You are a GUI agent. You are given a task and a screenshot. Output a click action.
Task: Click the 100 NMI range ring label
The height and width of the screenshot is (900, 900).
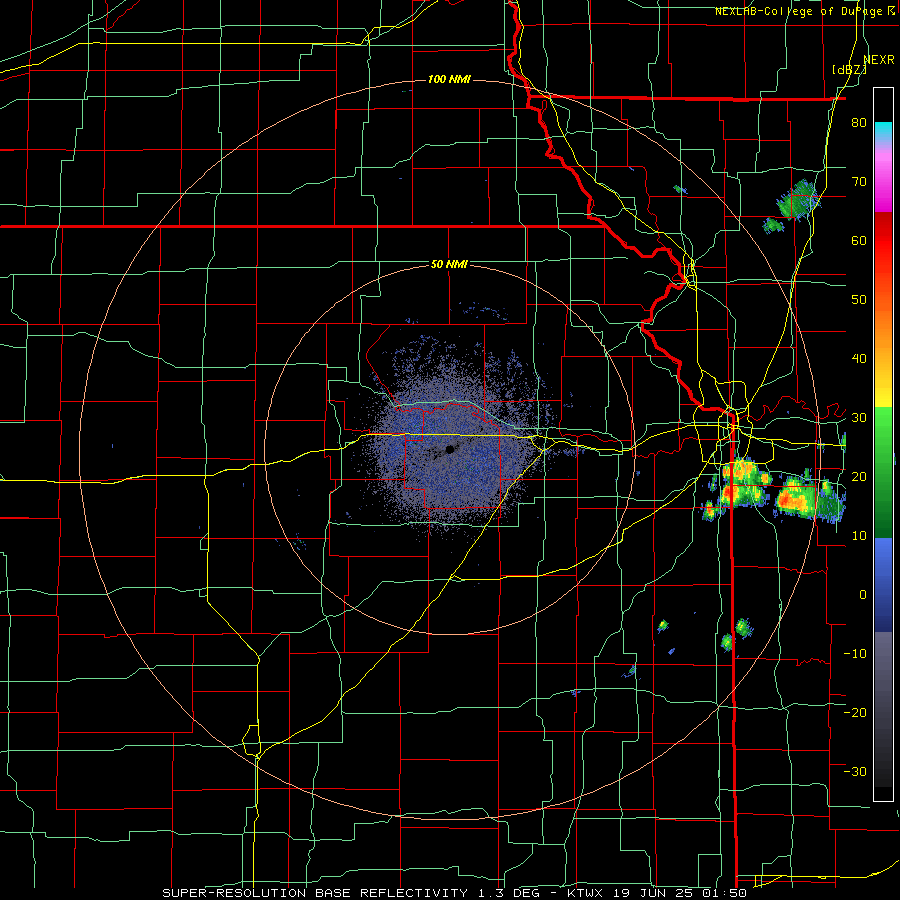(x=449, y=79)
